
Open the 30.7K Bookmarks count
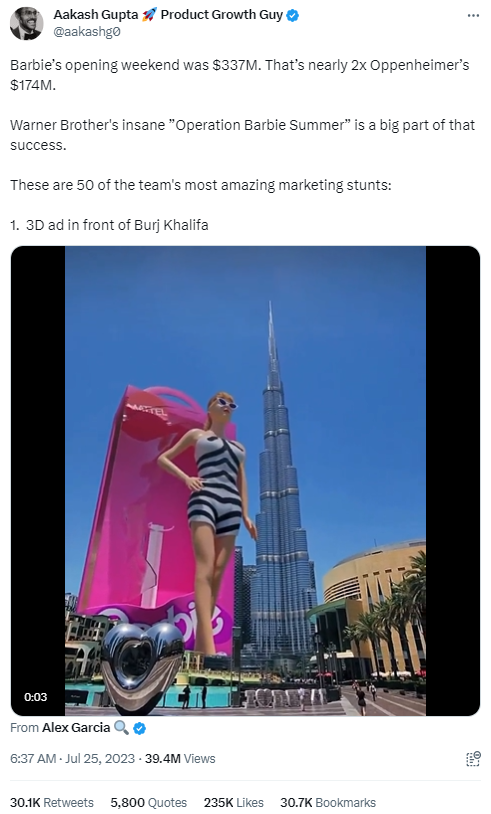pyautogui.click(x=328, y=802)
